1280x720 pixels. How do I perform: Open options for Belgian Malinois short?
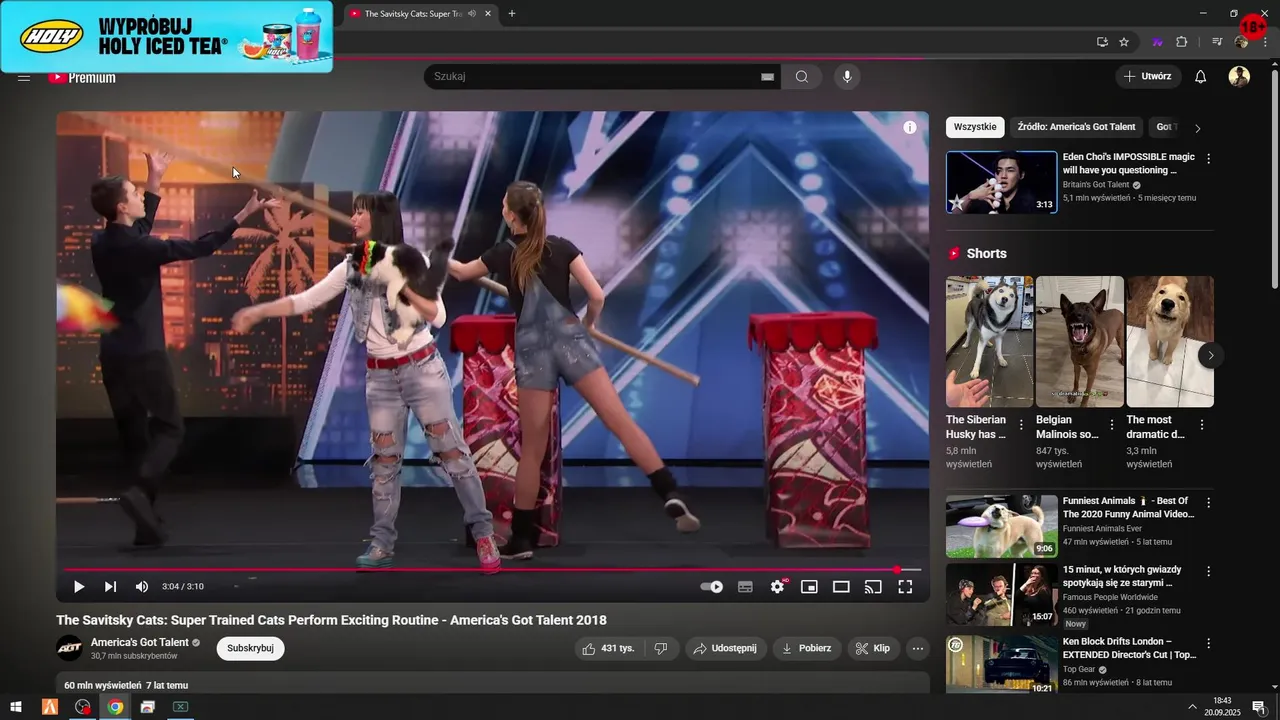pyautogui.click(x=1111, y=425)
